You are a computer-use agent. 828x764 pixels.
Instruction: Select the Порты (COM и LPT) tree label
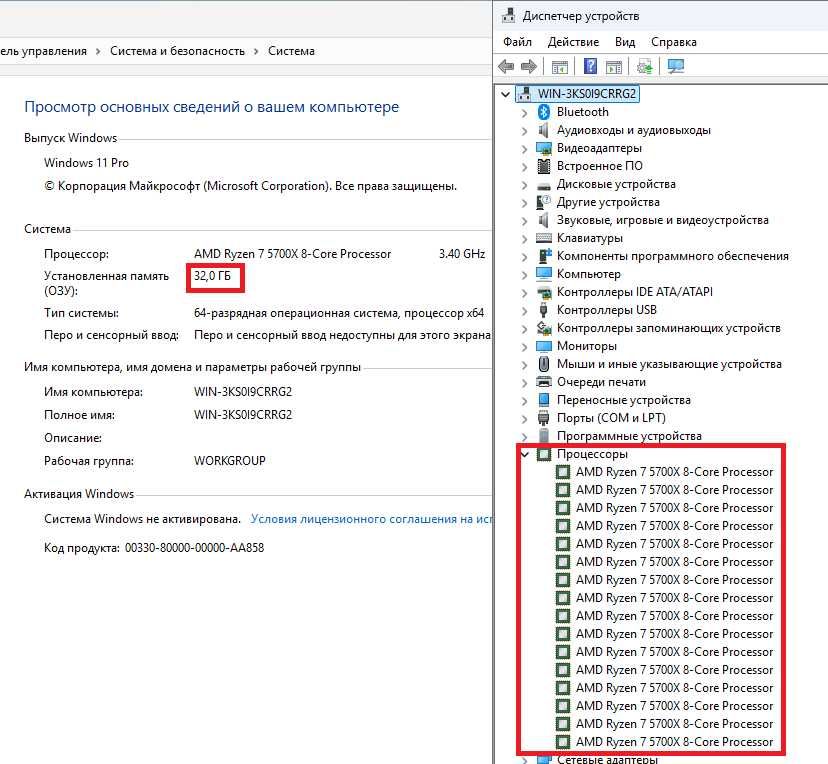(x=611, y=418)
